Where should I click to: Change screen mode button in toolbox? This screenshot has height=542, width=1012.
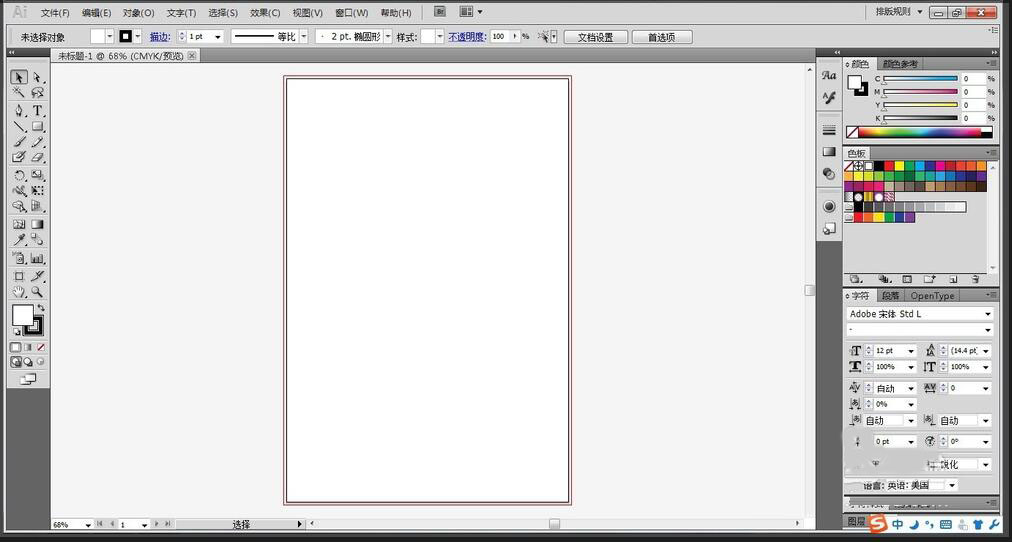click(28, 379)
